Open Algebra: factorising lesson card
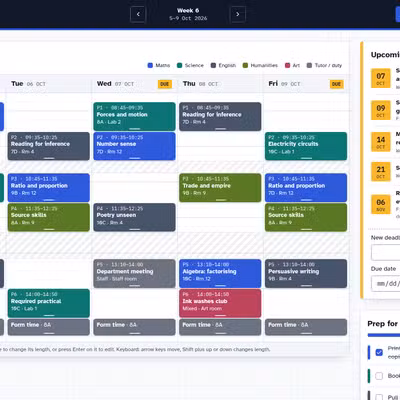 (x=220, y=274)
